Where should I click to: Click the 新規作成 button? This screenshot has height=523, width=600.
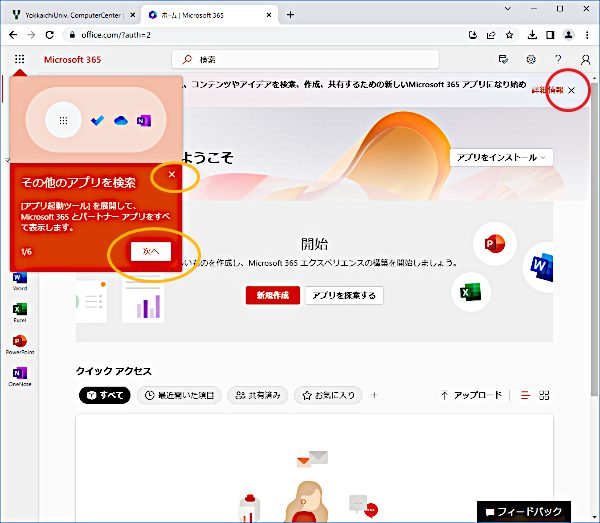(273, 295)
